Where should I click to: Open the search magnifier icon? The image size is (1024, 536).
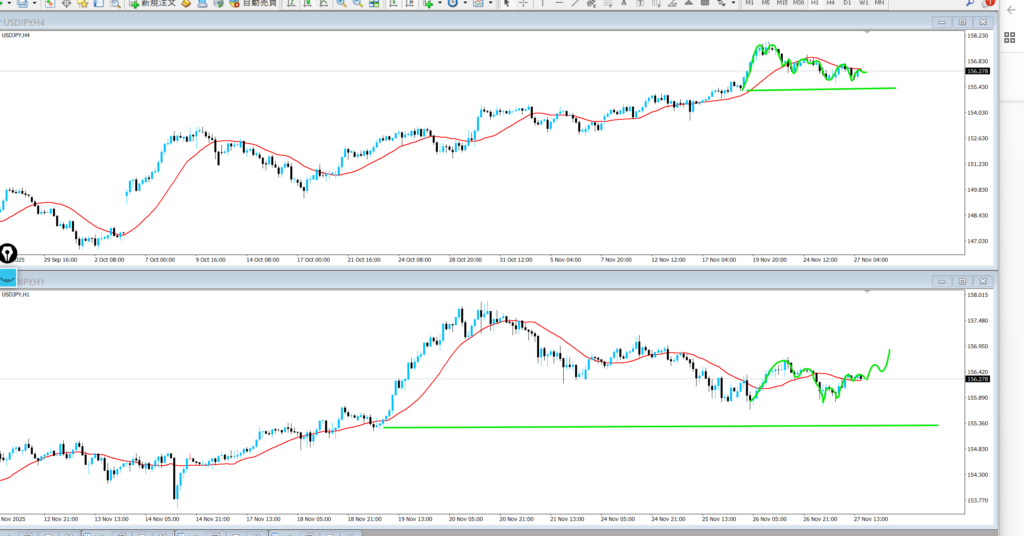pos(970,4)
